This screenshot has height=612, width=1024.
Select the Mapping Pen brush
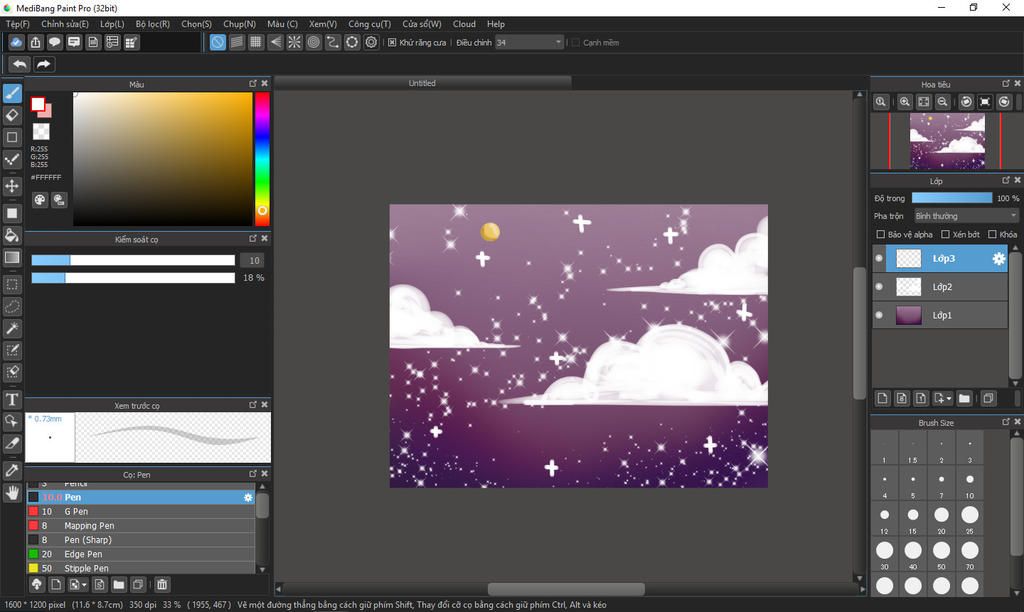tap(140, 526)
